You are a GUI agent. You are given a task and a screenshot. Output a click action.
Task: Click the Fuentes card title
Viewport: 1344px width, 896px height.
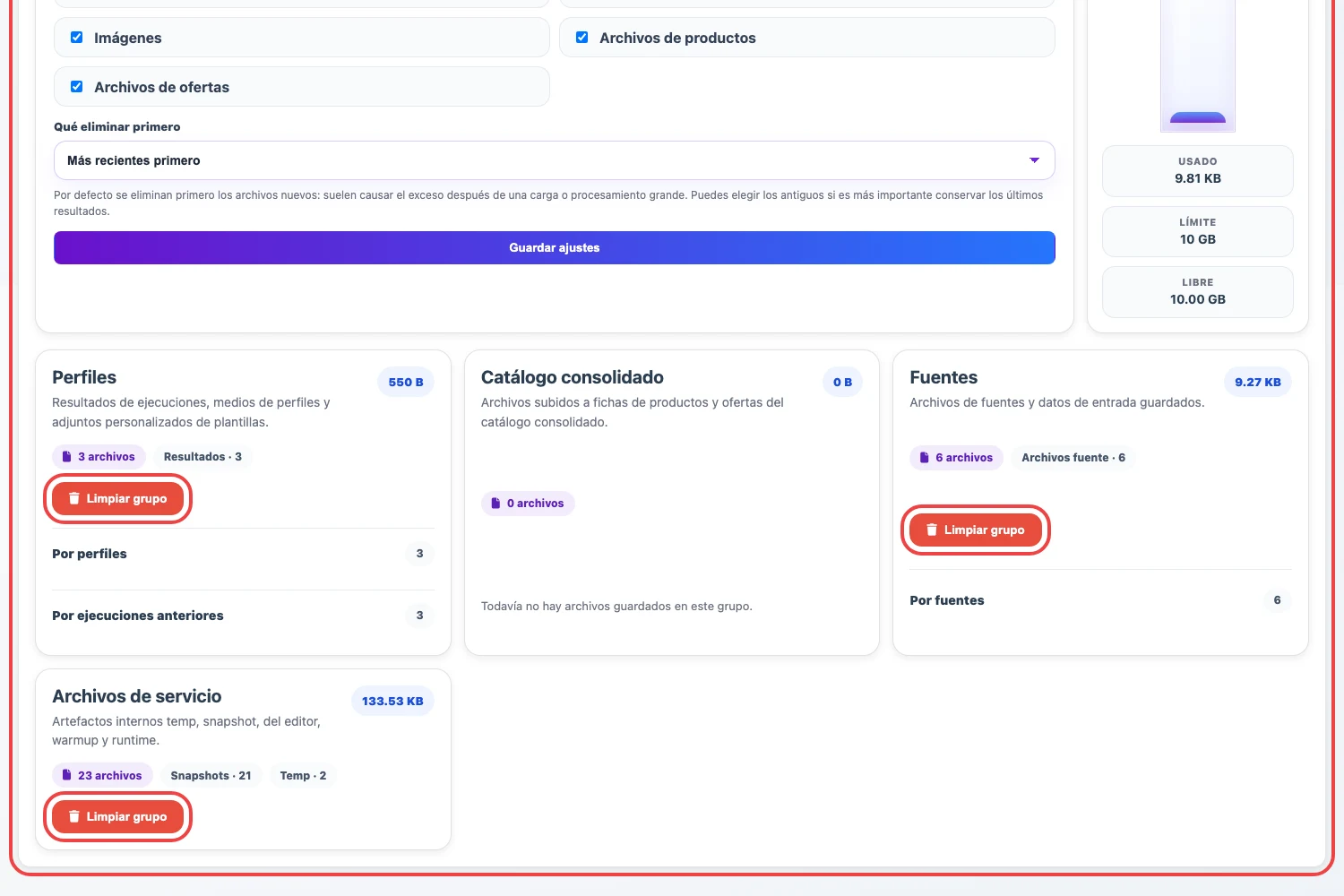pos(943,377)
